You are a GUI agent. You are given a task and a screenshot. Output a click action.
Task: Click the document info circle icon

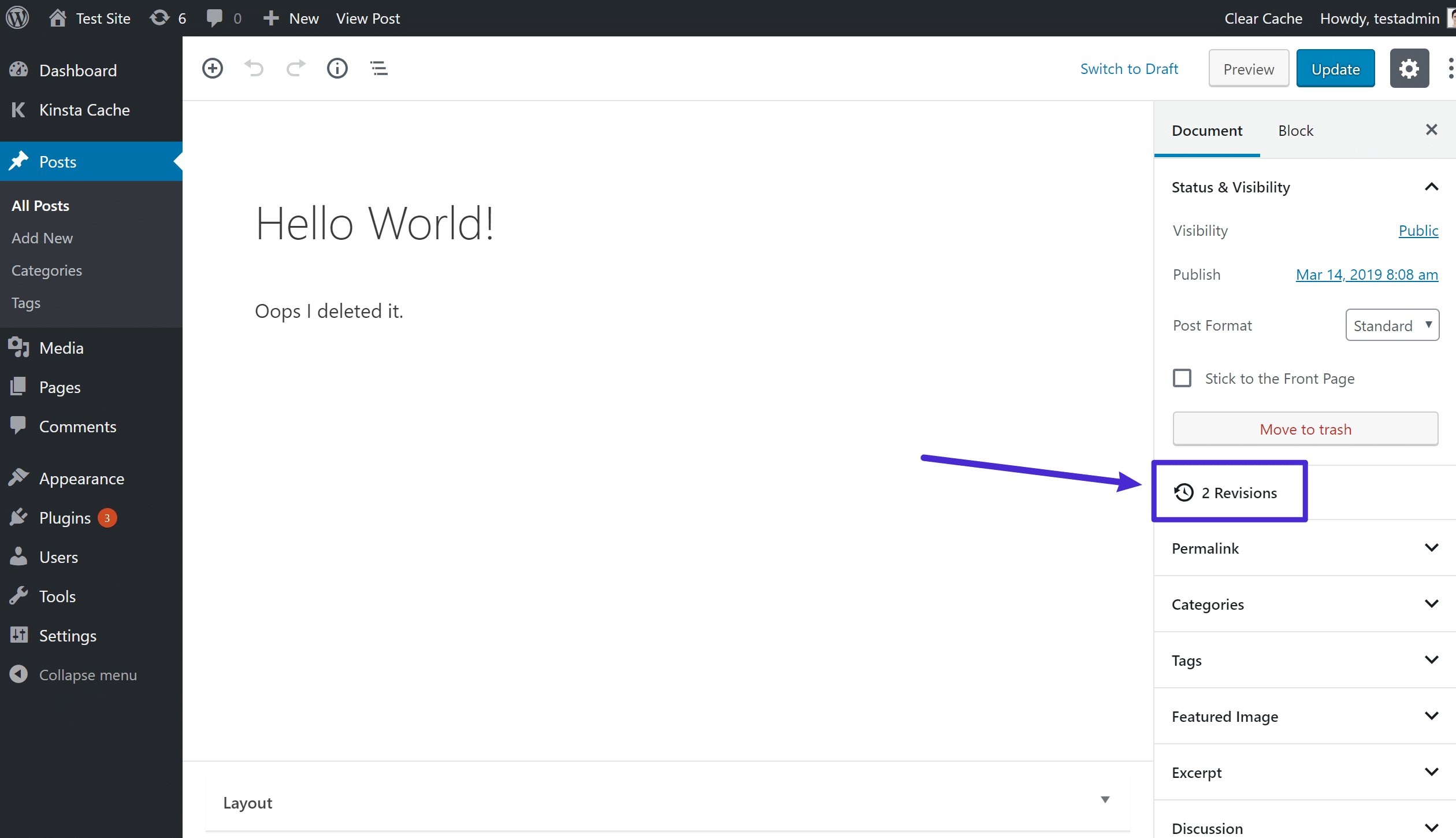[339, 68]
